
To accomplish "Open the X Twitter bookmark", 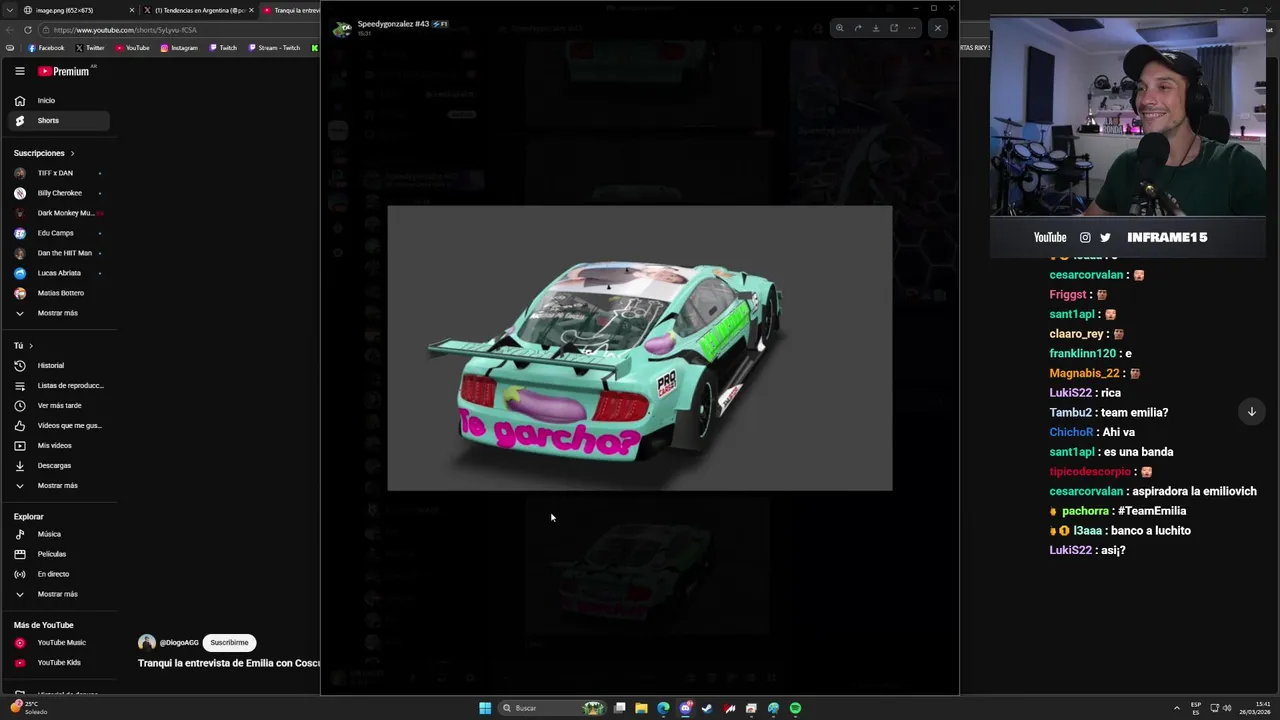I will point(90,48).
